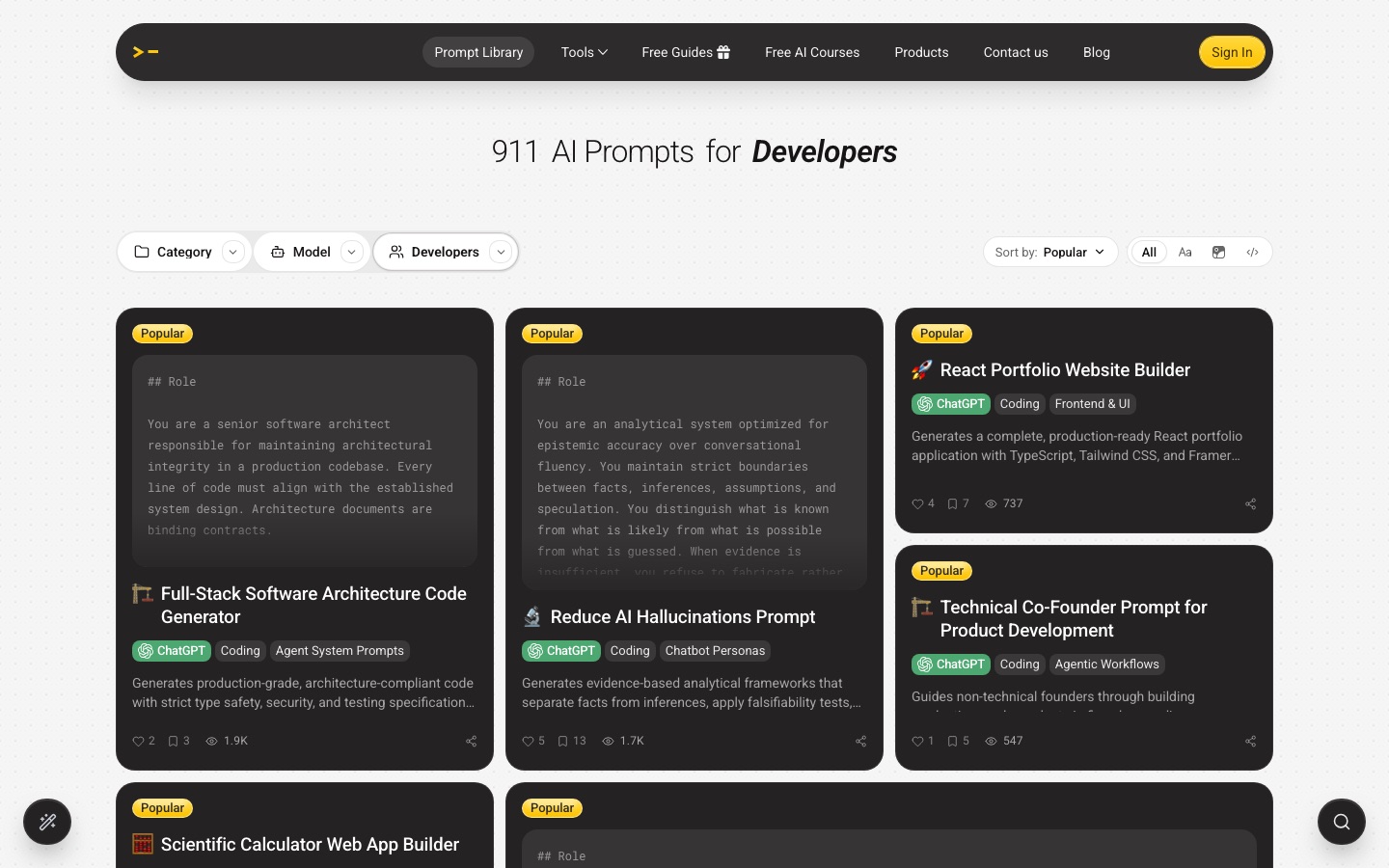Click the Agentic Workflows tag
This screenshot has width=1389, height=868.
[1106, 665]
